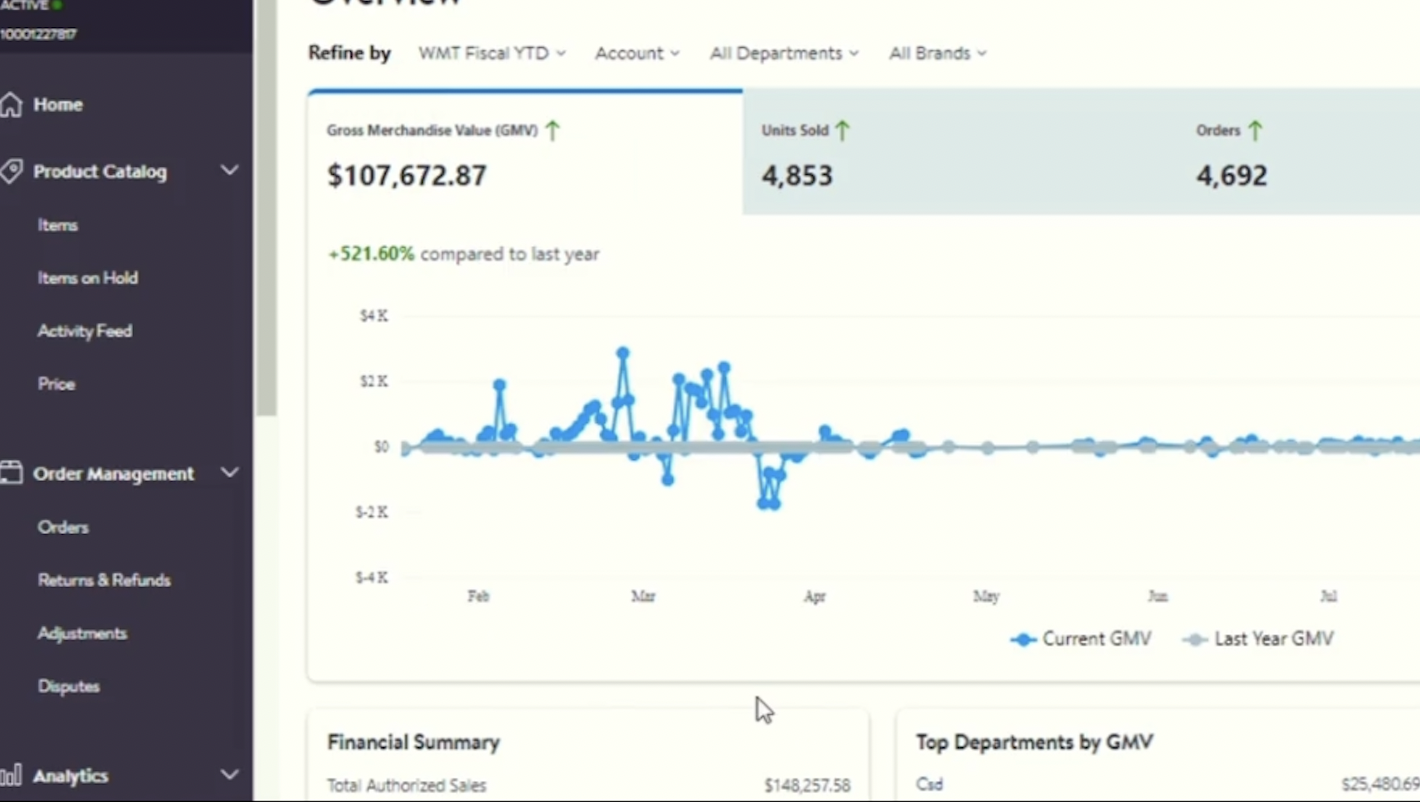Open the WMT Fiscal YTD dropdown
Screen dimensions: 1420x802
point(492,53)
